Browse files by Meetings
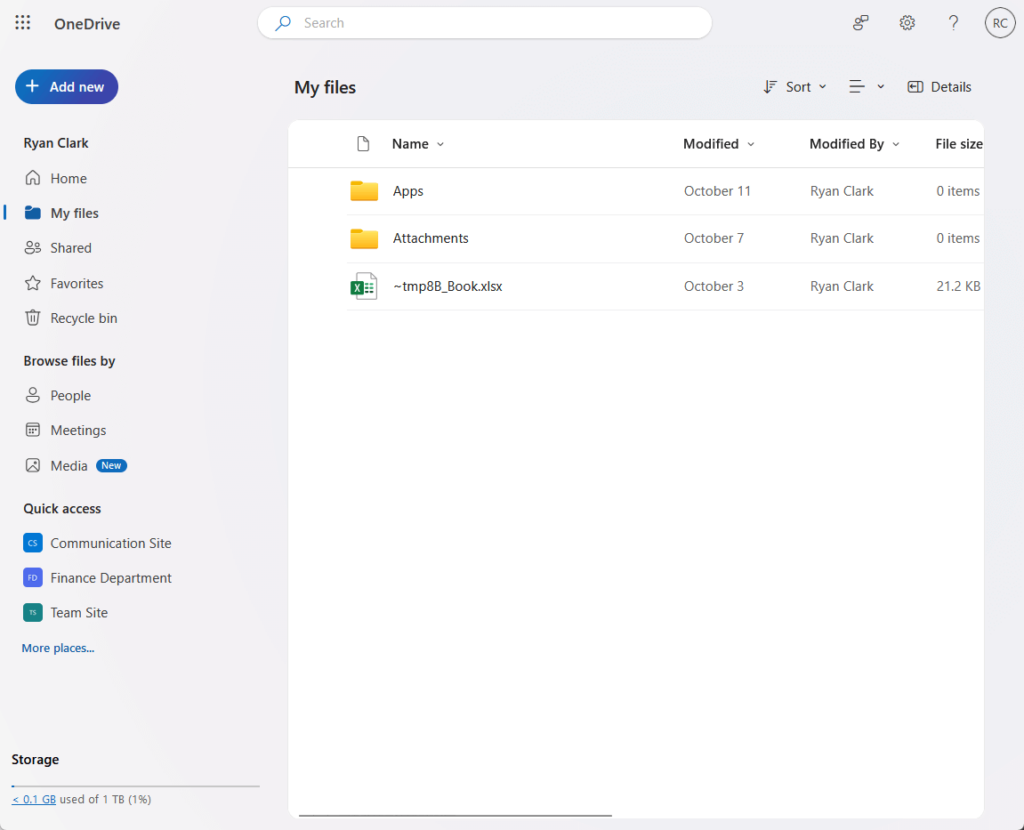This screenshot has height=830, width=1024. pos(78,430)
